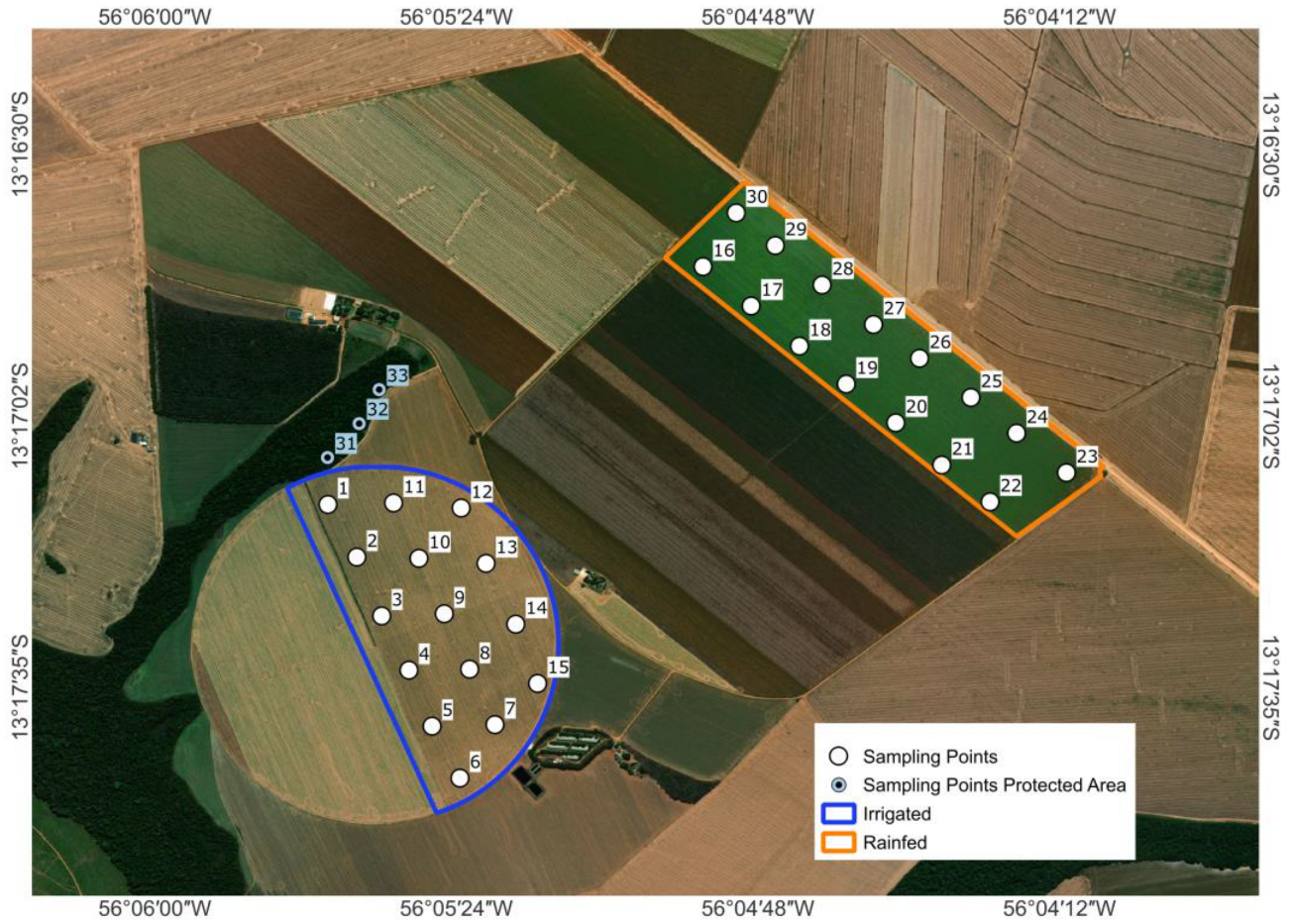Click sampling point 10 marker
1290x924 pixels.
coord(419,559)
